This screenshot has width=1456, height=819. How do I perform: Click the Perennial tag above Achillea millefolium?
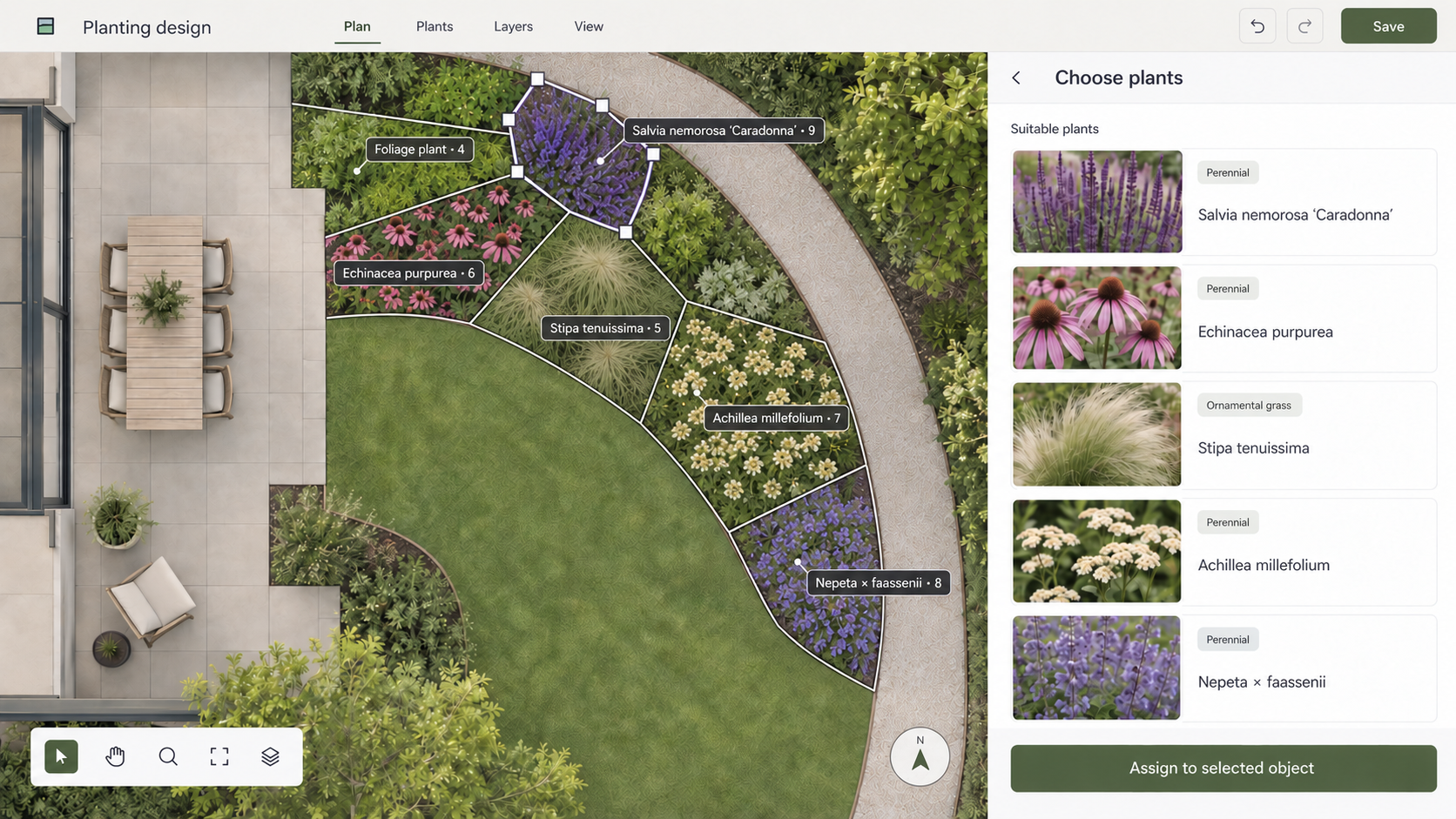(1228, 522)
